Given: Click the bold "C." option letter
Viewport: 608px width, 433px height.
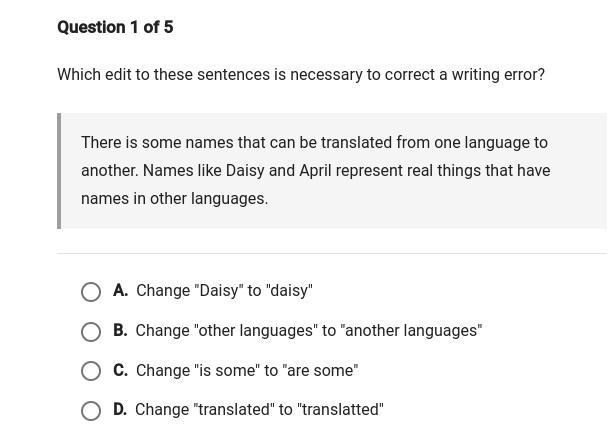Looking at the screenshot, I should click(x=120, y=371).
